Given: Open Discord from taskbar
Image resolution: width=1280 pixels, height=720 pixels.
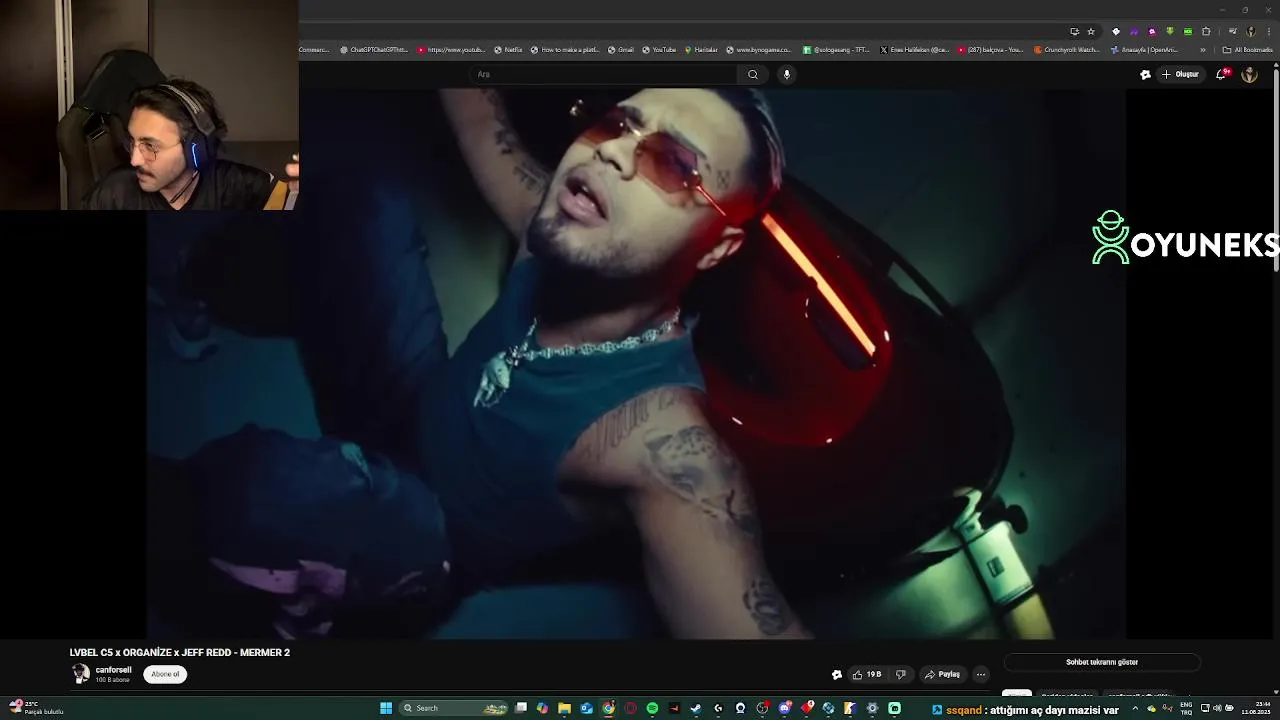Looking at the screenshot, I should point(786,708).
